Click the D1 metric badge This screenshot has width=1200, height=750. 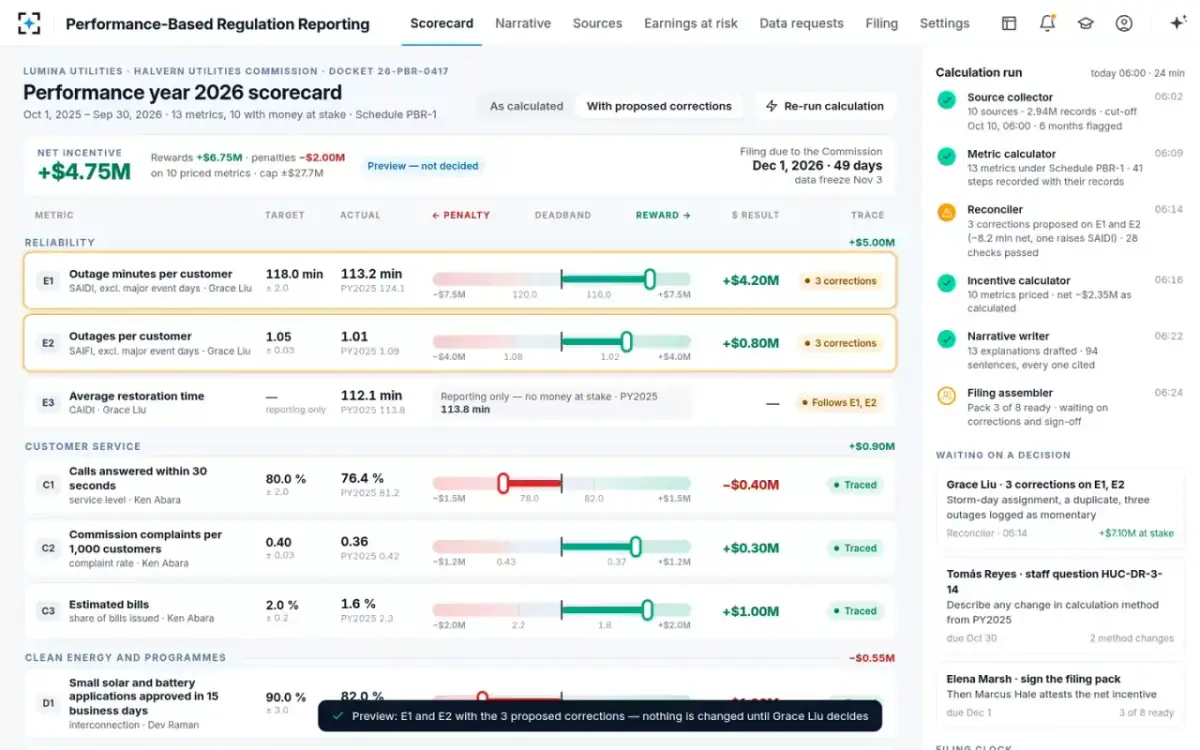coord(48,703)
